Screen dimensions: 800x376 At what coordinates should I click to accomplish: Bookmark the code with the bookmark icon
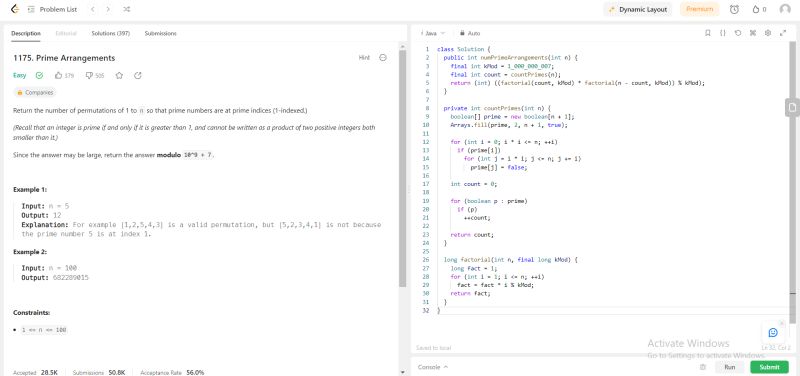[x=707, y=33]
